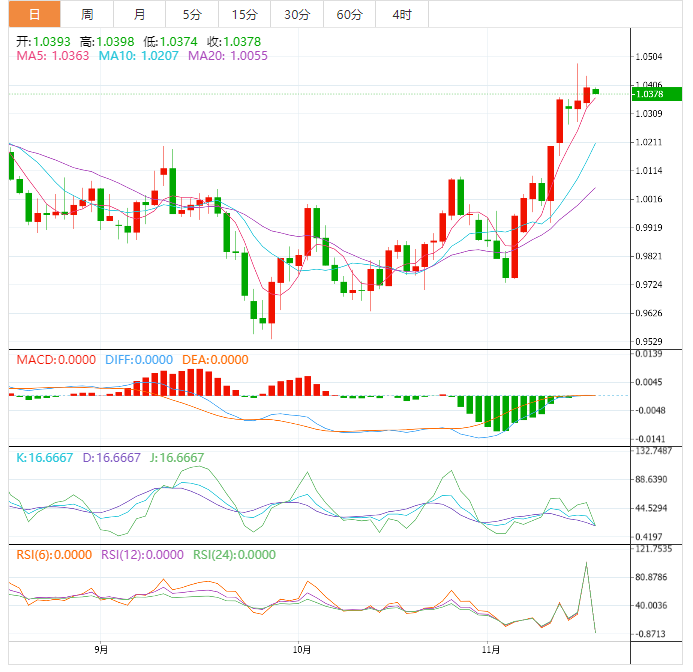Click the RSI(6) indicator label
693x672 pixels.
point(53,554)
